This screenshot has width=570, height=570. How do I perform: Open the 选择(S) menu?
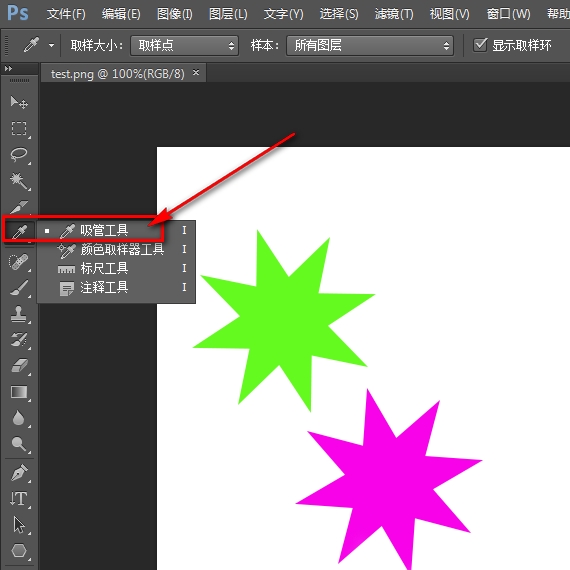pos(339,14)
